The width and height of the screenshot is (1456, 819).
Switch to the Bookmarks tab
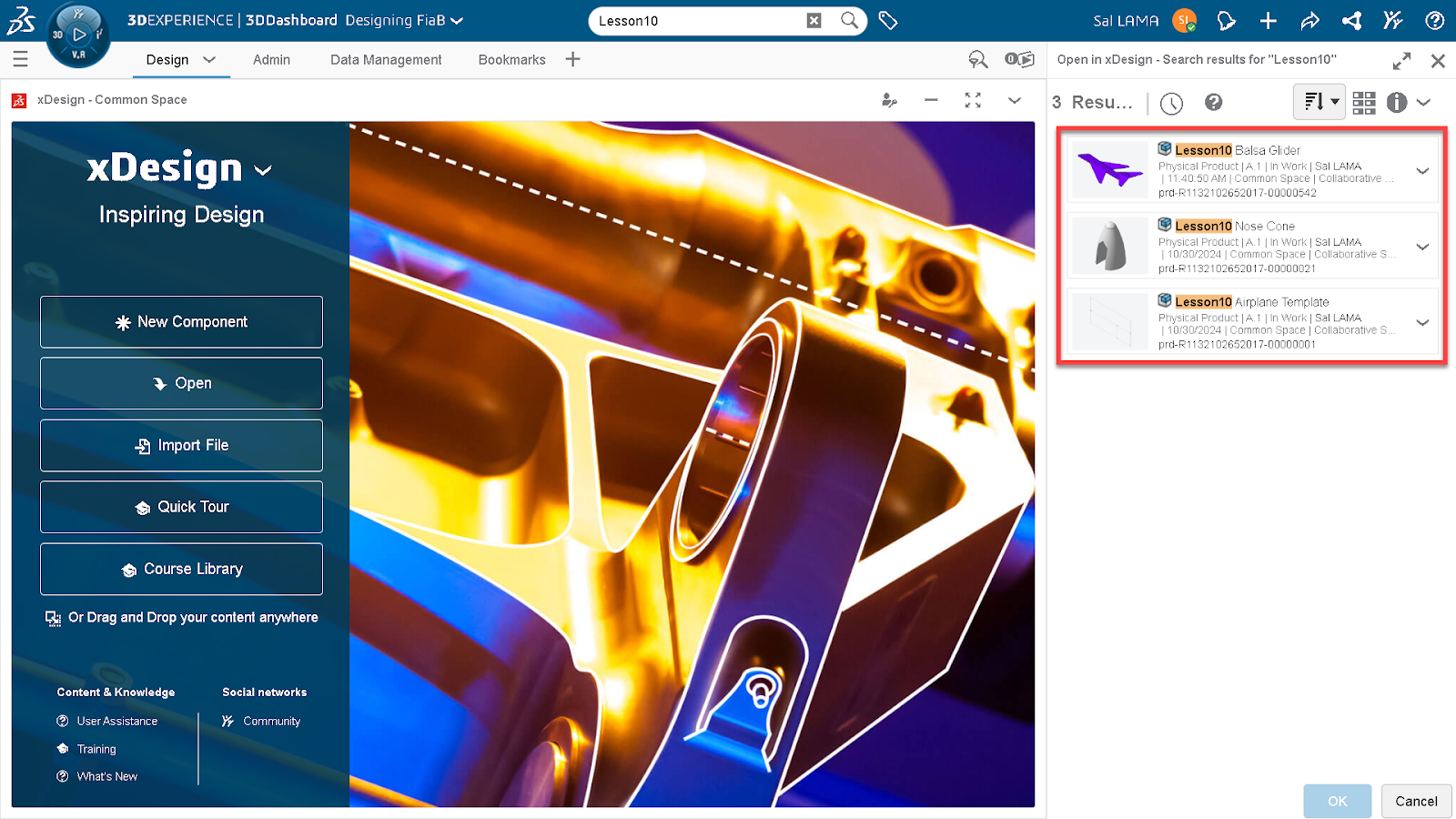511,60
